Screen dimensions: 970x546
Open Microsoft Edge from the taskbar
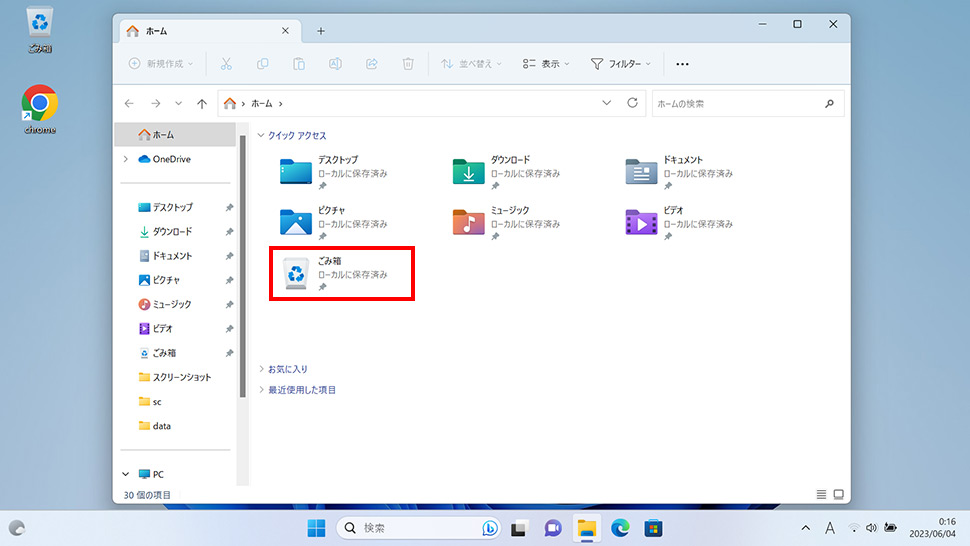(620, 528)
